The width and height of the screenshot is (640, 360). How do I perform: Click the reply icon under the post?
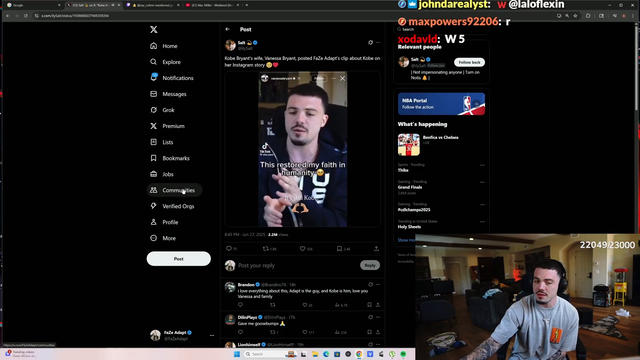click(229, 248)
